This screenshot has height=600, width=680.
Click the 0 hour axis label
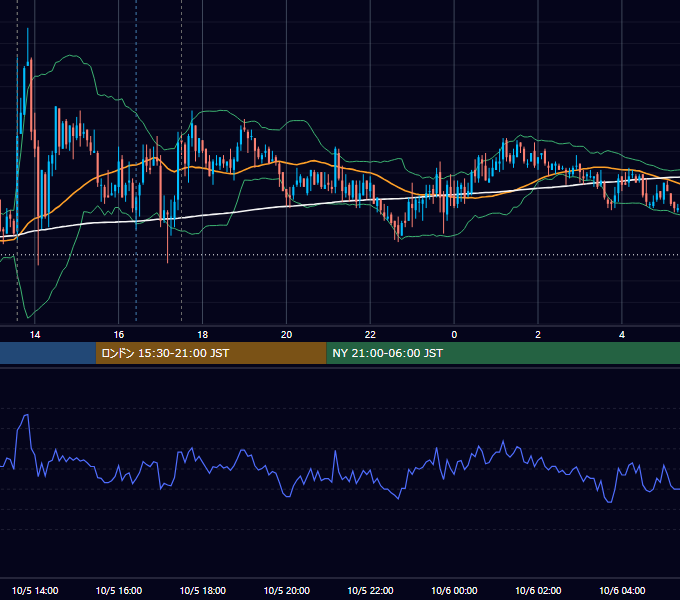point(454,335)
